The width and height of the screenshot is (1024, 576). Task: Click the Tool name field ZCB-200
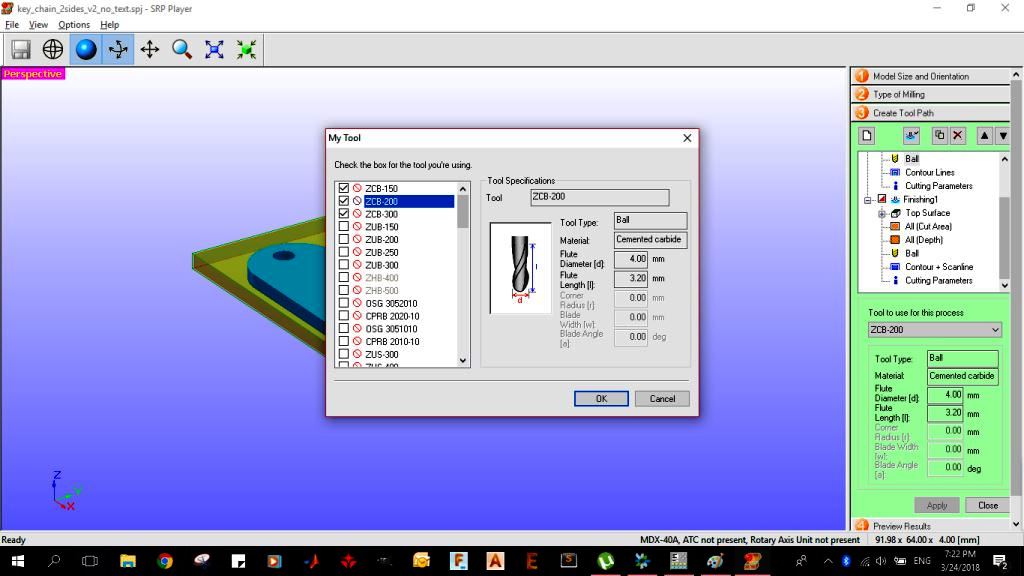(600, 197)
